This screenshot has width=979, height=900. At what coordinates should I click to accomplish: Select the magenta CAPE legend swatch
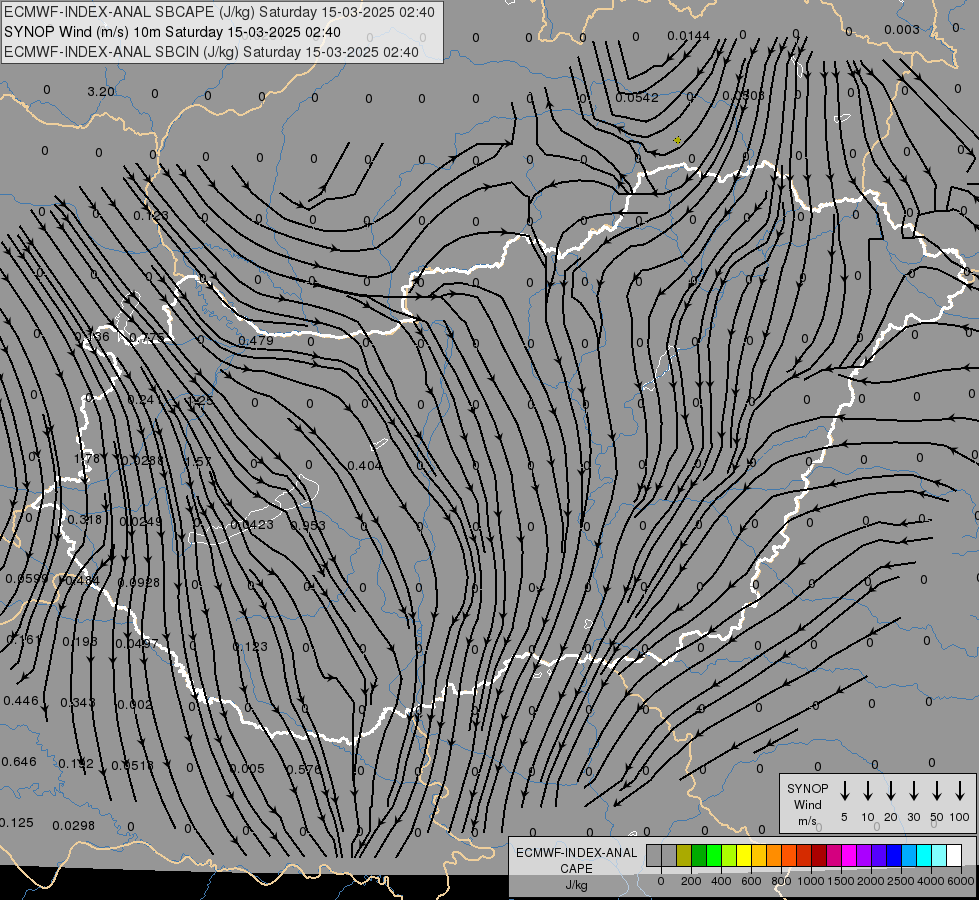tap(849, 856)
